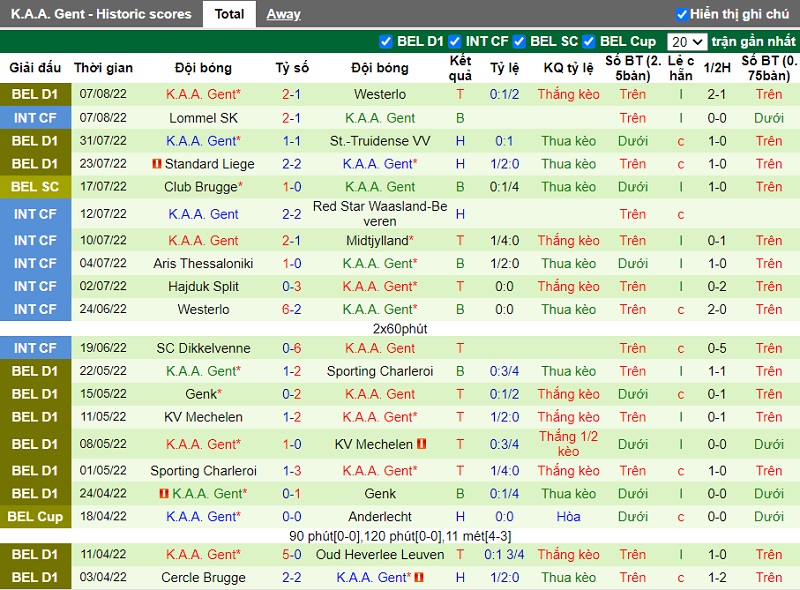The height and width of the screenshot is (590, 800).
Task: Open Red Star Waasland-Beveren link
Action: pyautogui.click(x=380, y=213)
